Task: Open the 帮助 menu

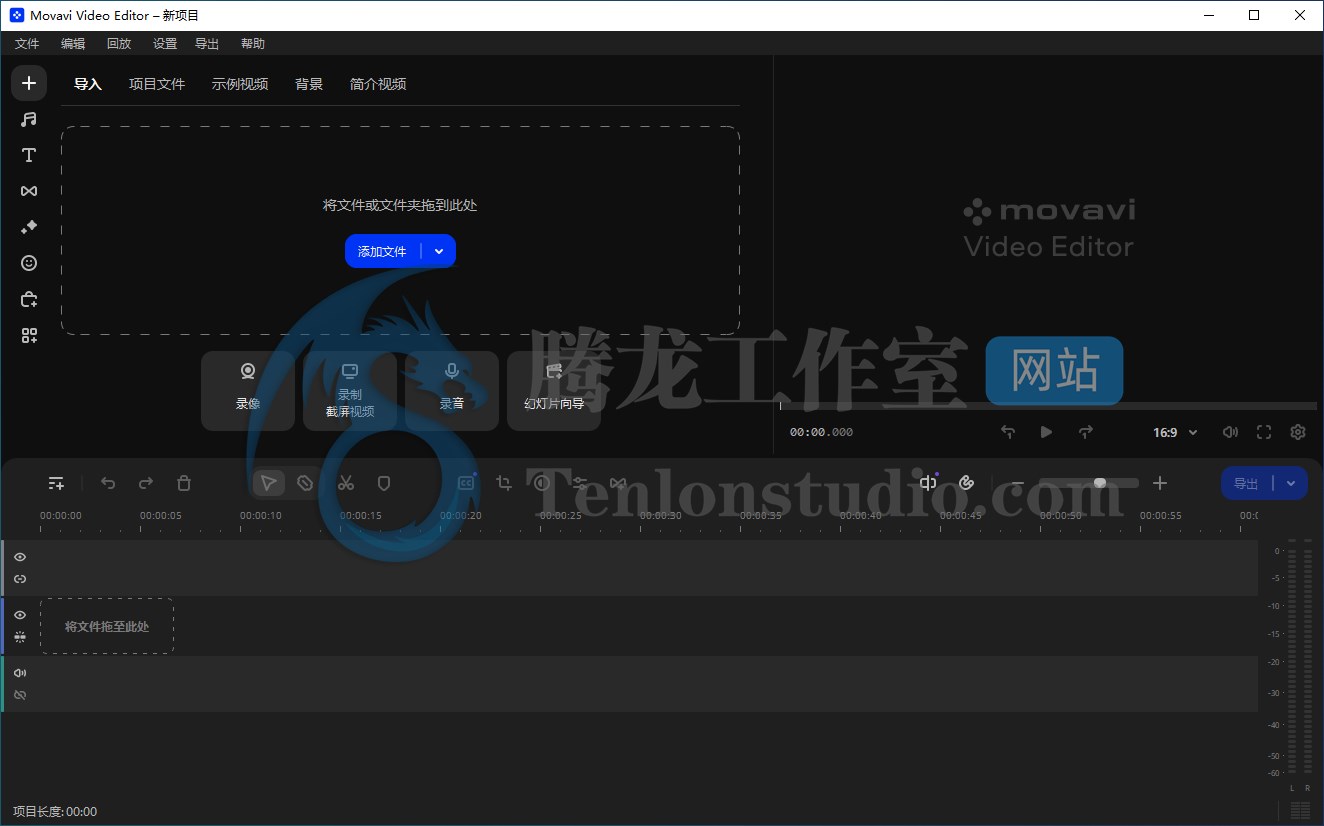Action: [x=253, y=44]
